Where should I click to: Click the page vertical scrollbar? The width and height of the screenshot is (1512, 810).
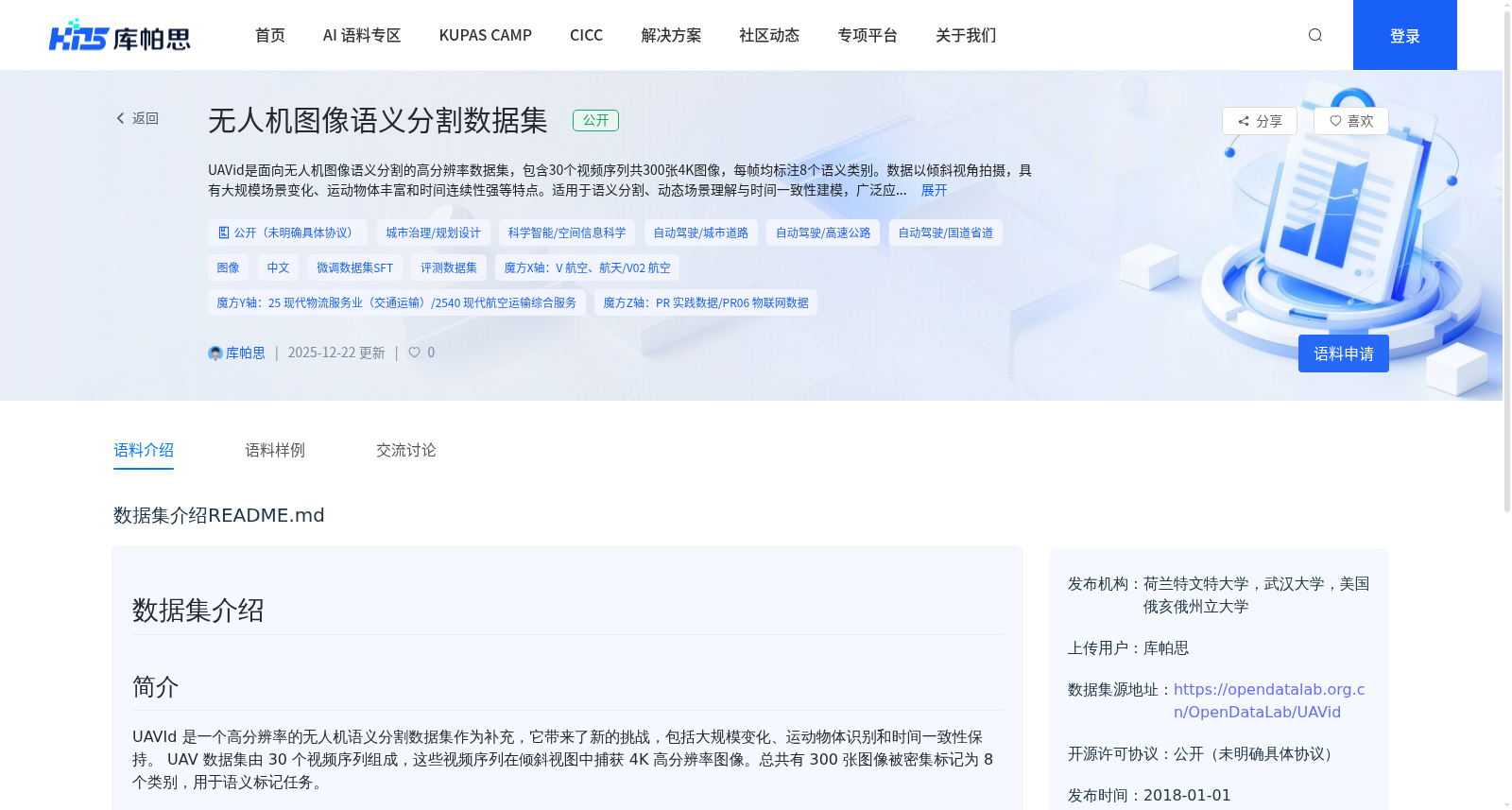tap(1506, 260)
